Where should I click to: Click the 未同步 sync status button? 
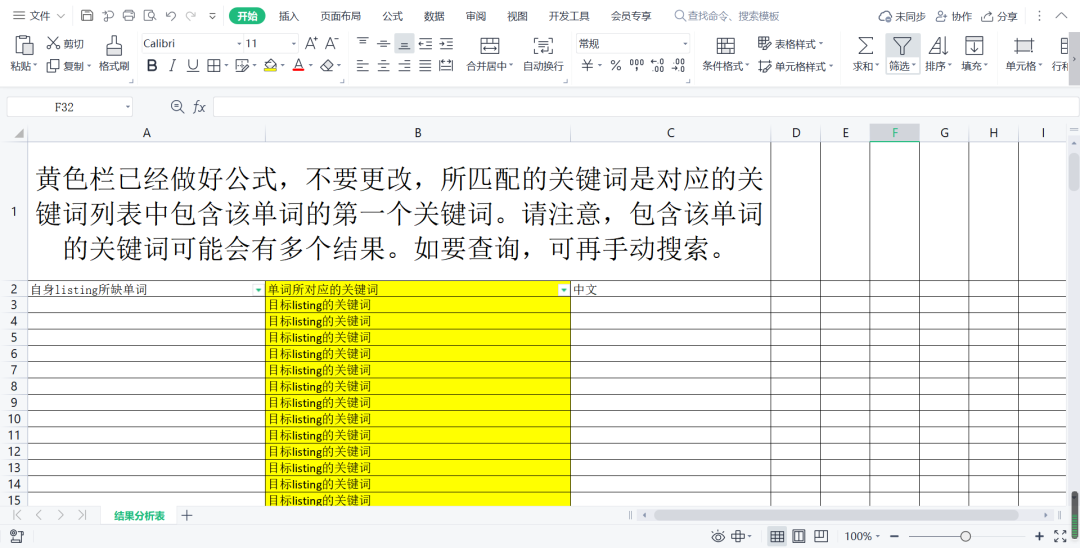(x=902, y=16)
